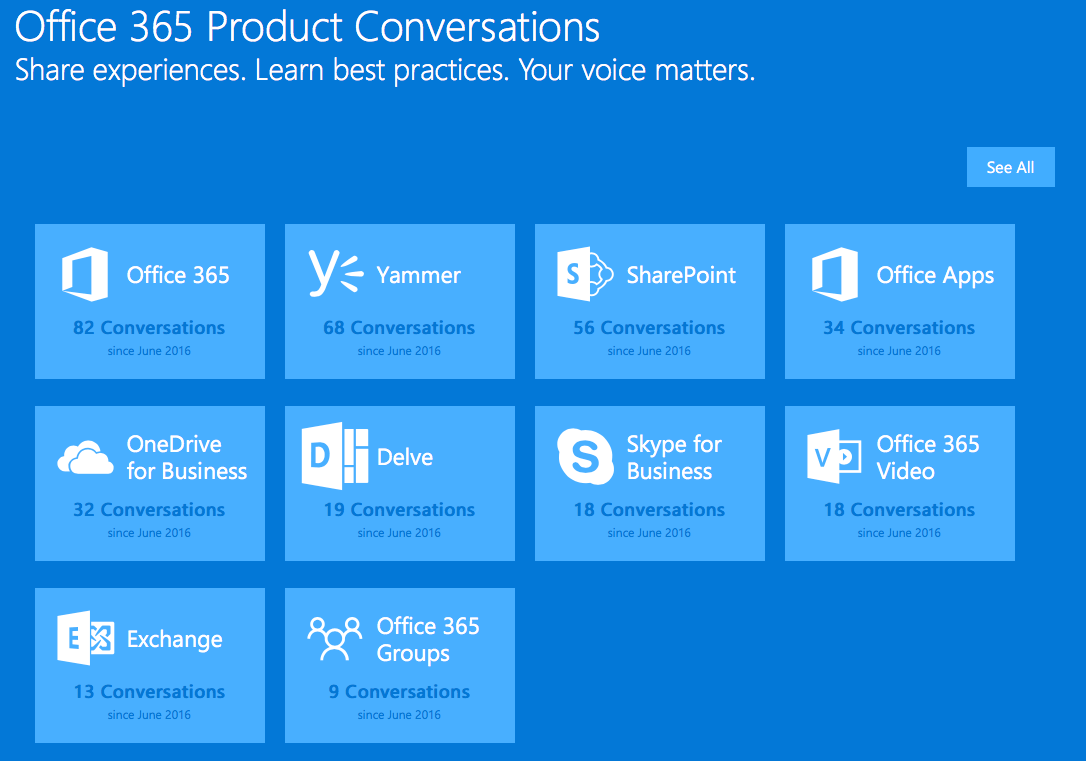Select the SharePoint logo icon
The height and width of the screenshot is (761, 1086).
585,274
